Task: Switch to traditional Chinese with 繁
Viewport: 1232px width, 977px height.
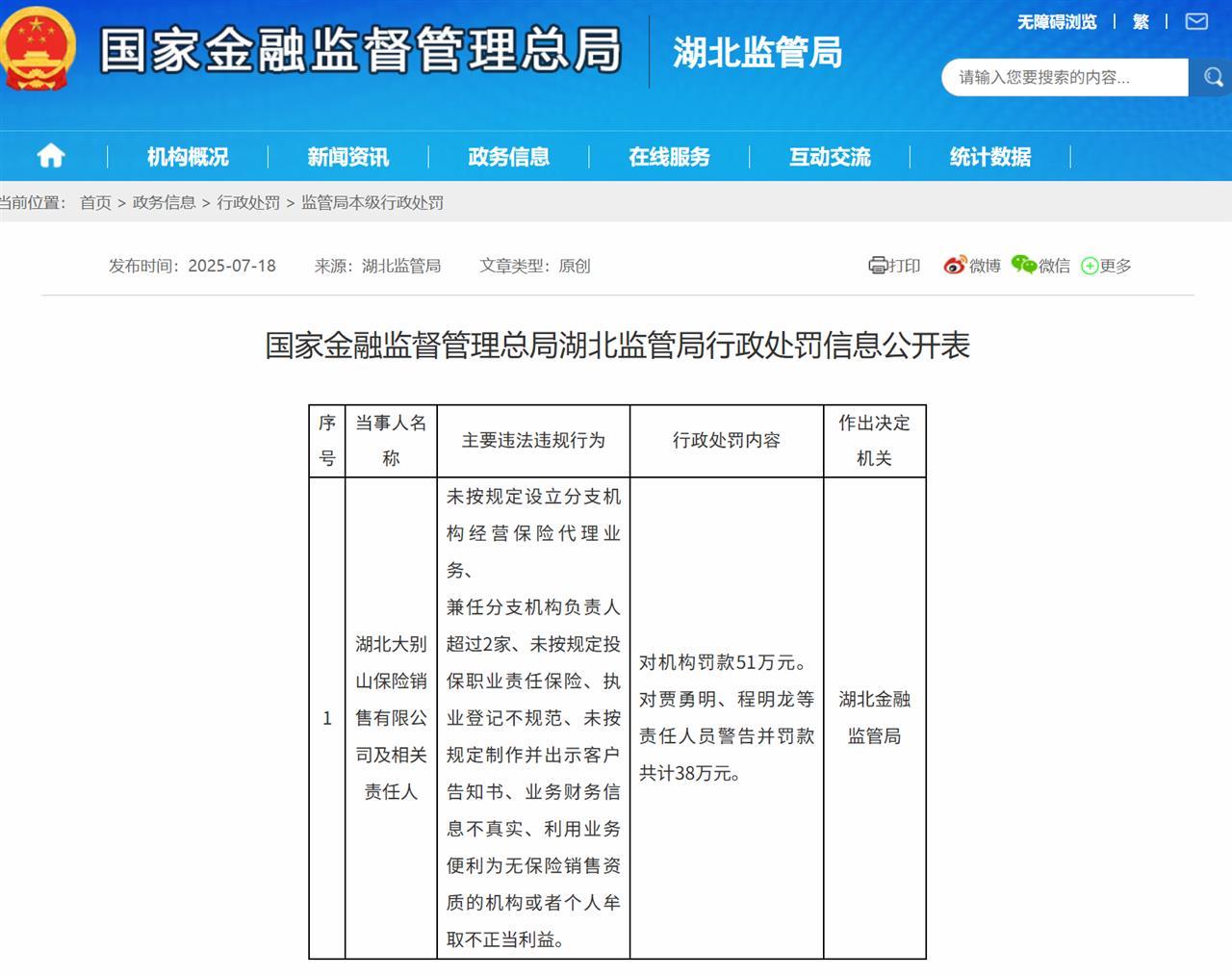Action: (1141, 21)
